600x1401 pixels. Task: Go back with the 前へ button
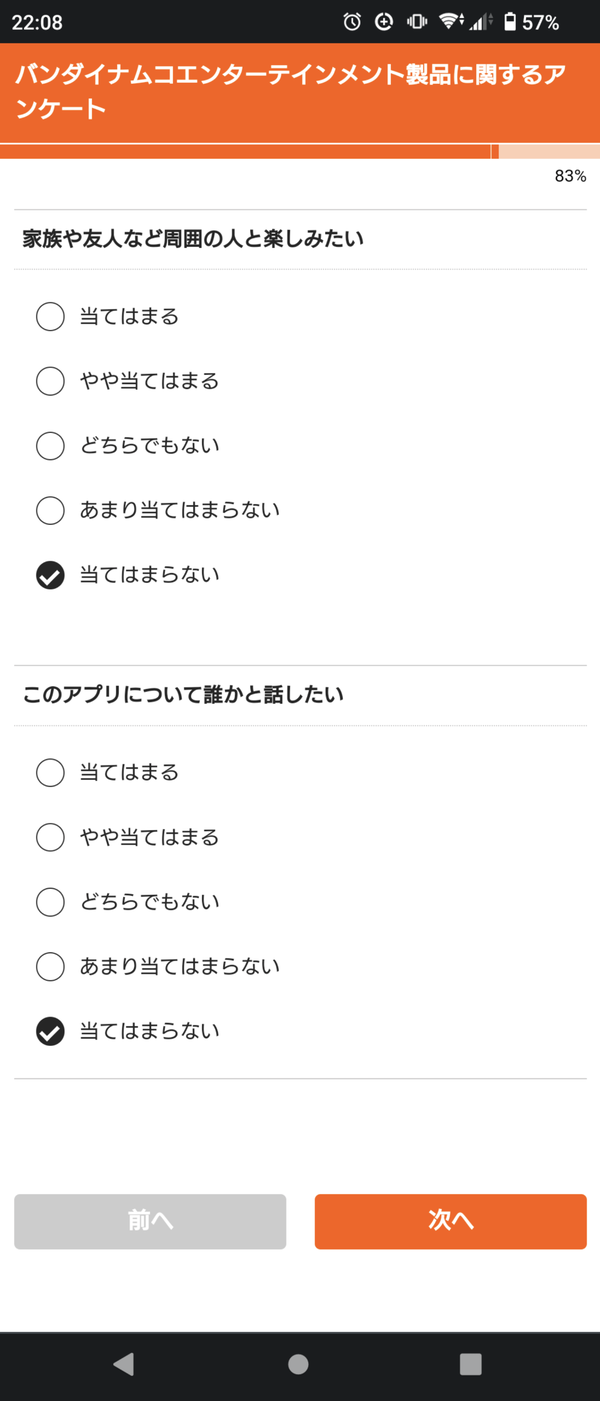pyautogui.click(x=150, y=1221)
